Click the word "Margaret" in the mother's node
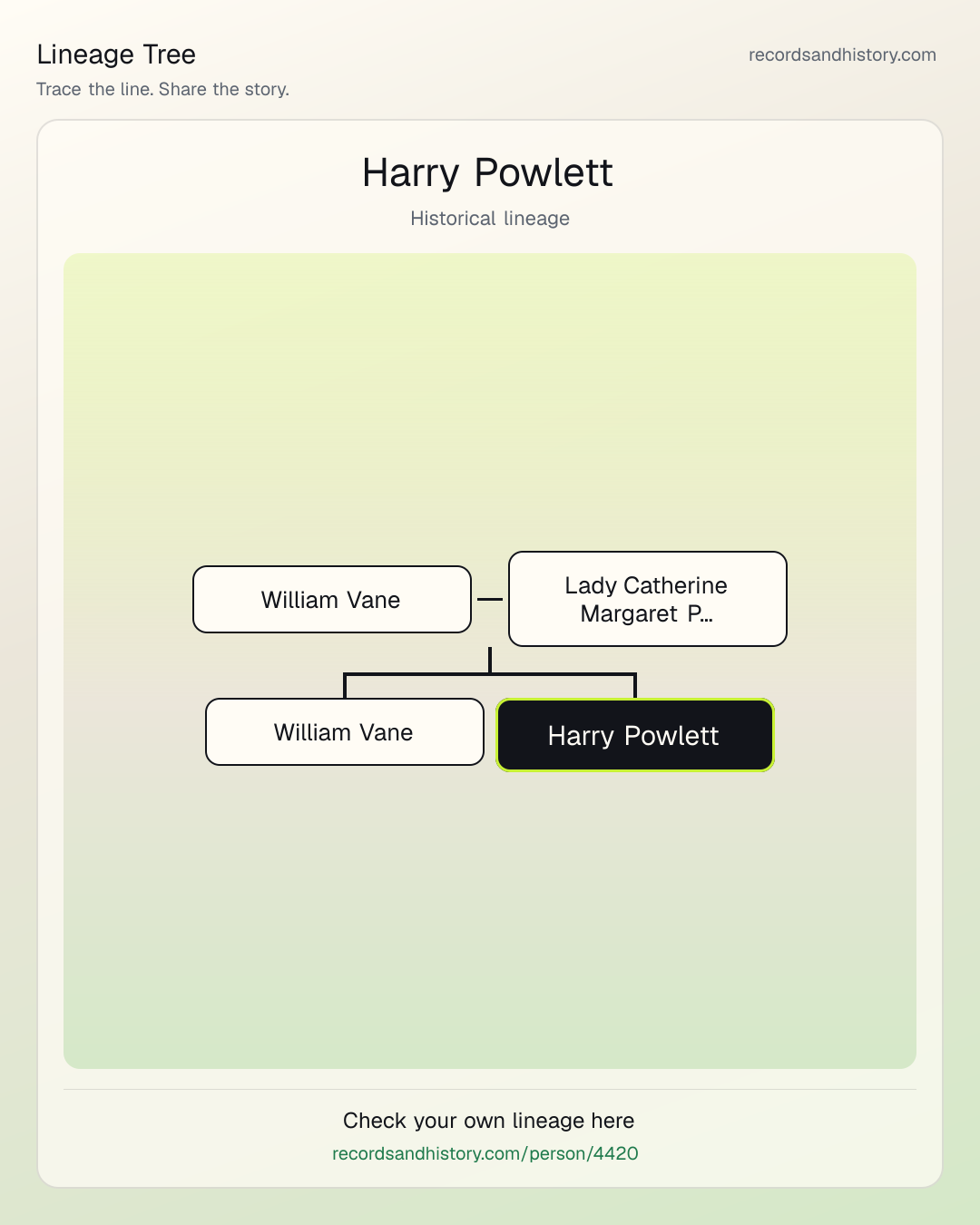 point(629,614)
